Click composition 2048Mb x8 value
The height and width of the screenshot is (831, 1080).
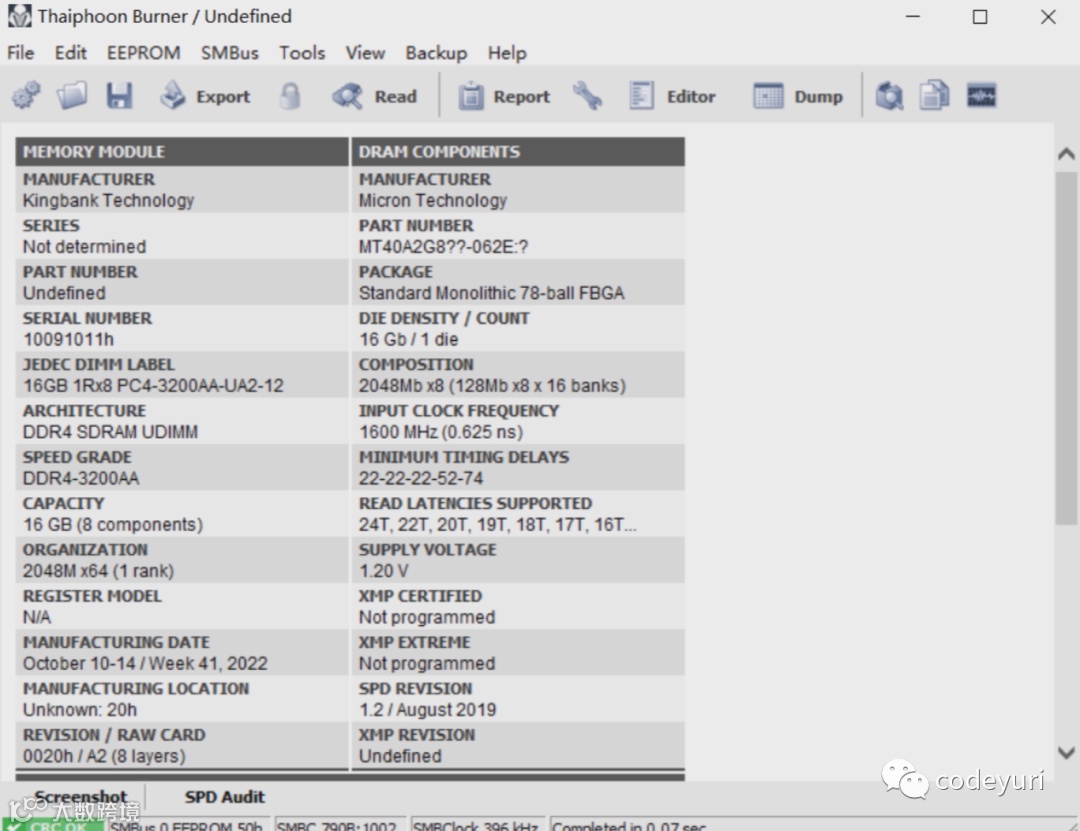click(x=492, y=385)
